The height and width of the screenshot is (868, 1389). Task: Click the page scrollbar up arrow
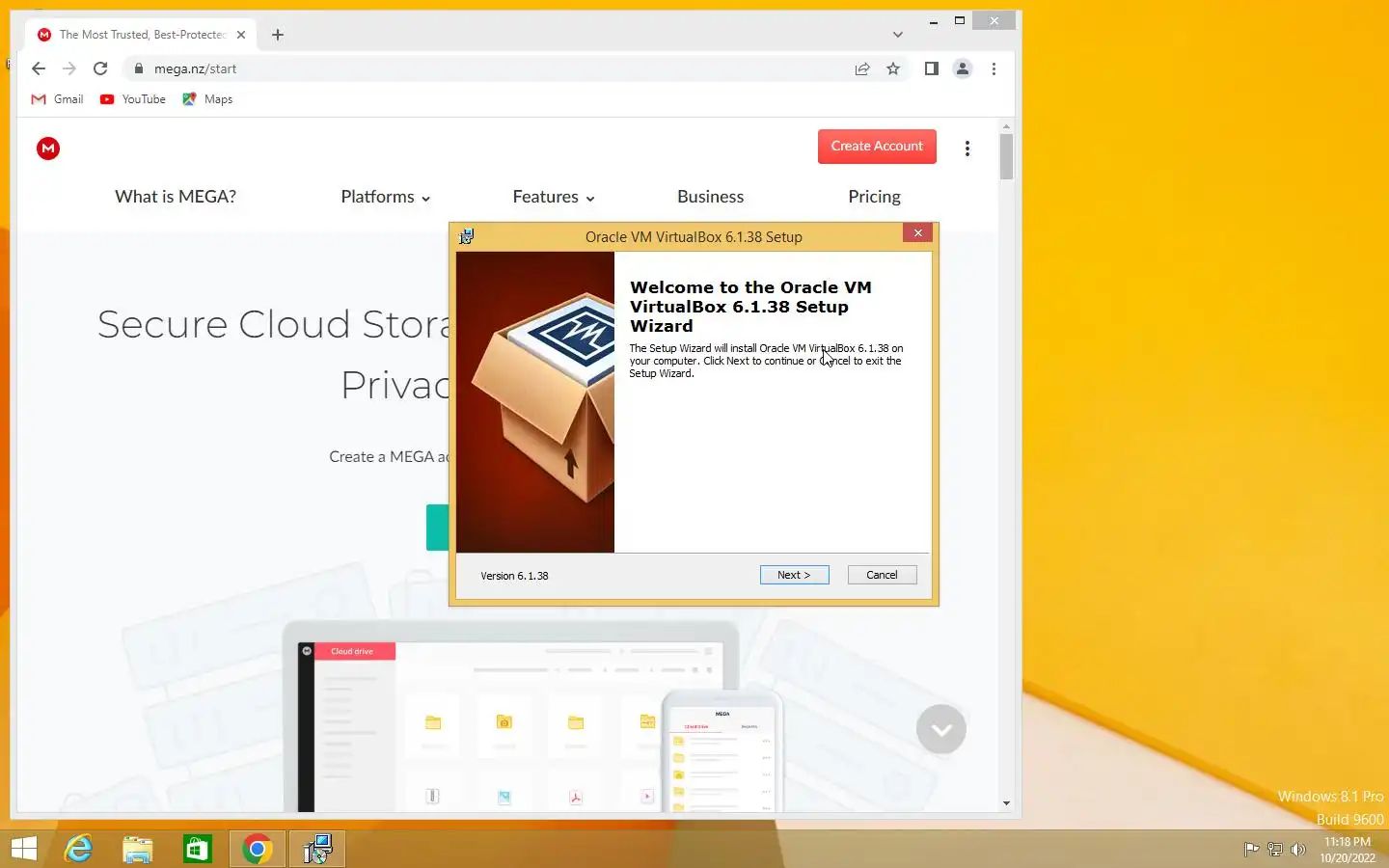tap(1006, 126)
